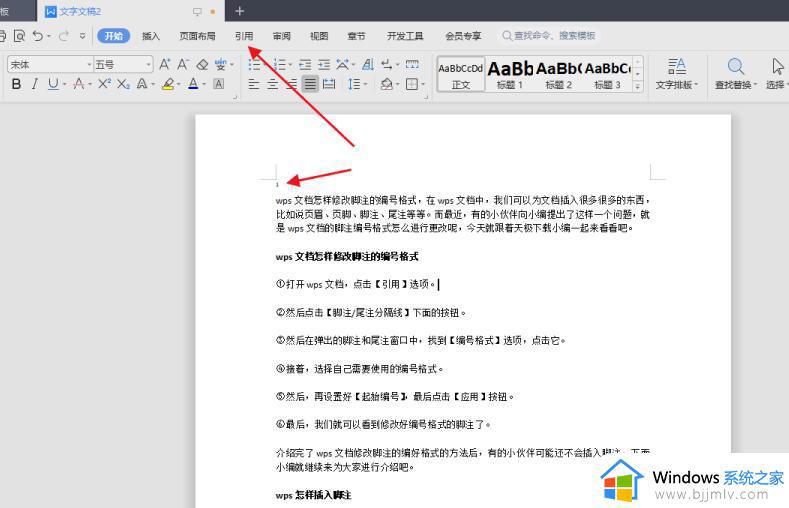Decrease paragraph indent

pyautogui.click(x=305, y=64)
